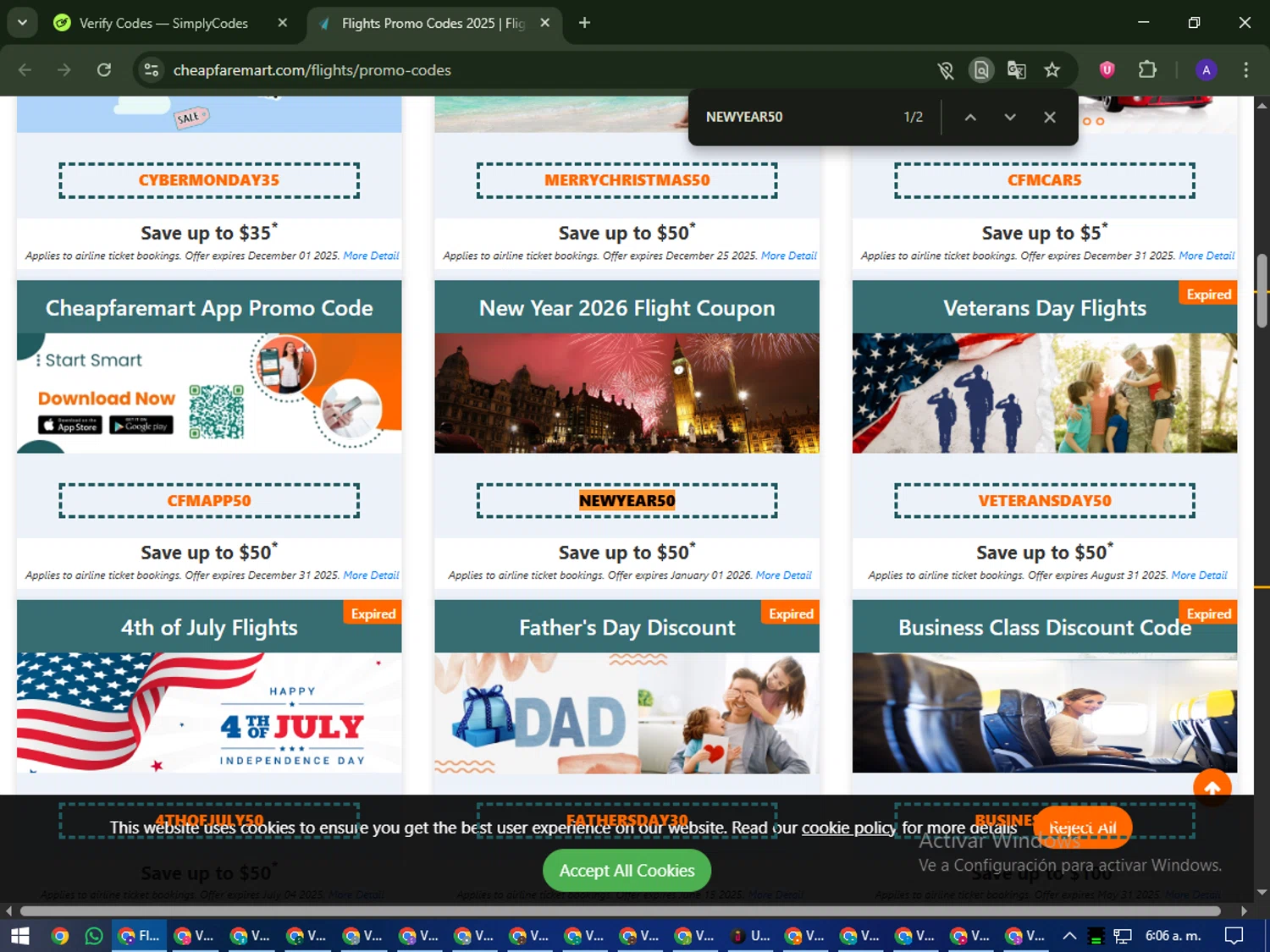Open a new browser tab

point(584,23)
